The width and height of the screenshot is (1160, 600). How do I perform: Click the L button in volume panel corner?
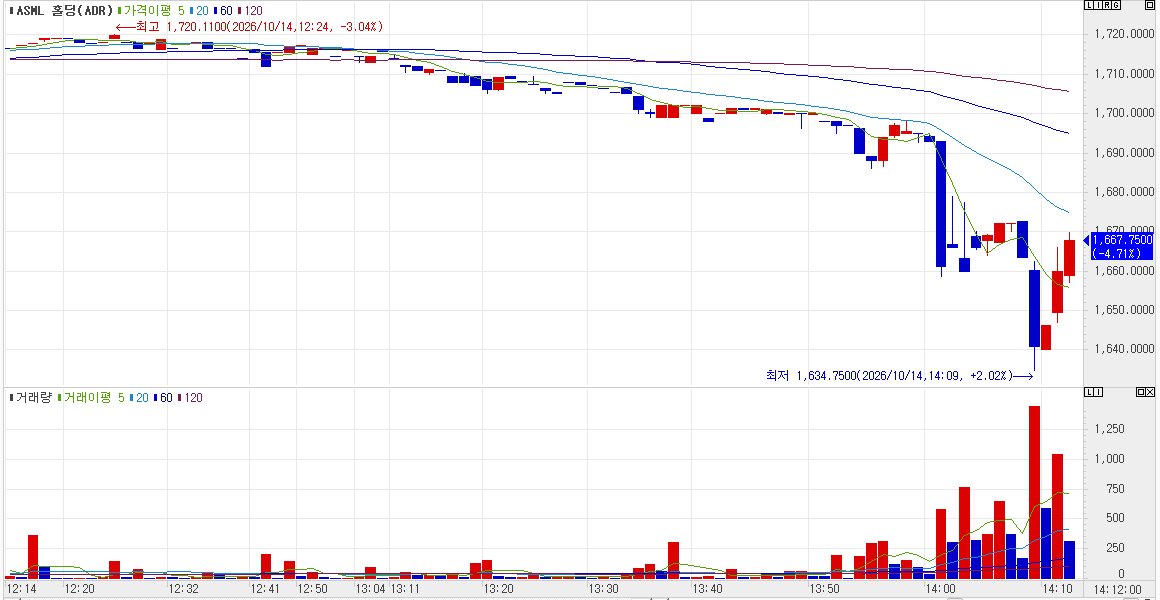pyautogui.click(x=1089, y=391)
